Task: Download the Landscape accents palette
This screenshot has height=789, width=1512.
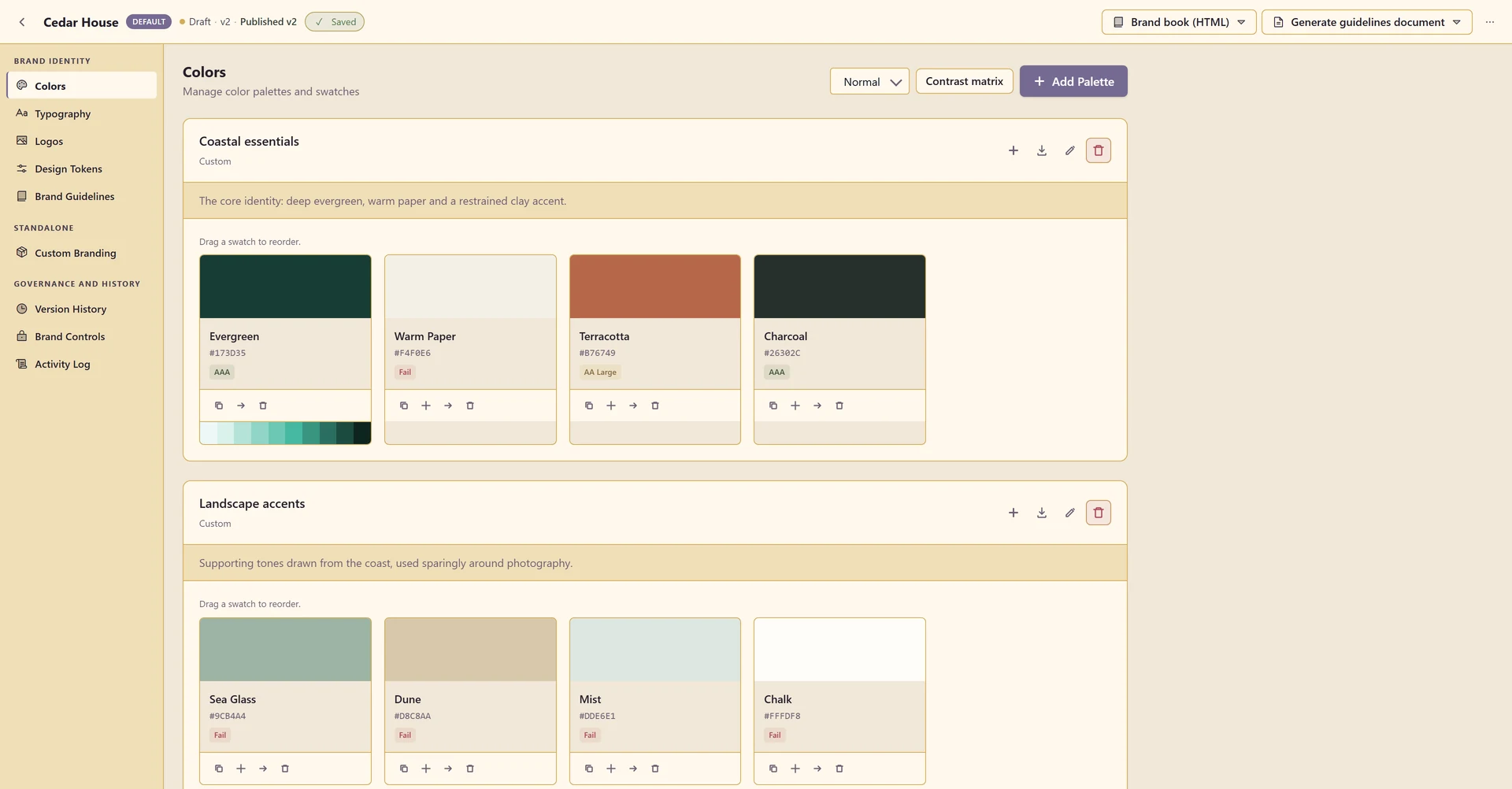Action: [1042, 513]
